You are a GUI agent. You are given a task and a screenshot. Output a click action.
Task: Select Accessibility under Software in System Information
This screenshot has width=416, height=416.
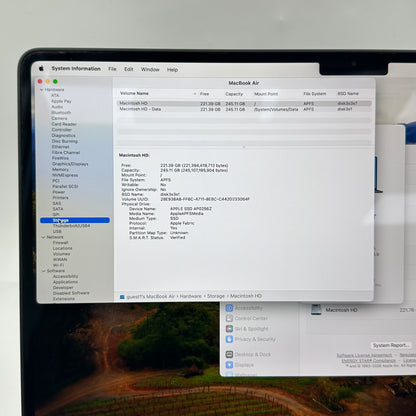66,276
